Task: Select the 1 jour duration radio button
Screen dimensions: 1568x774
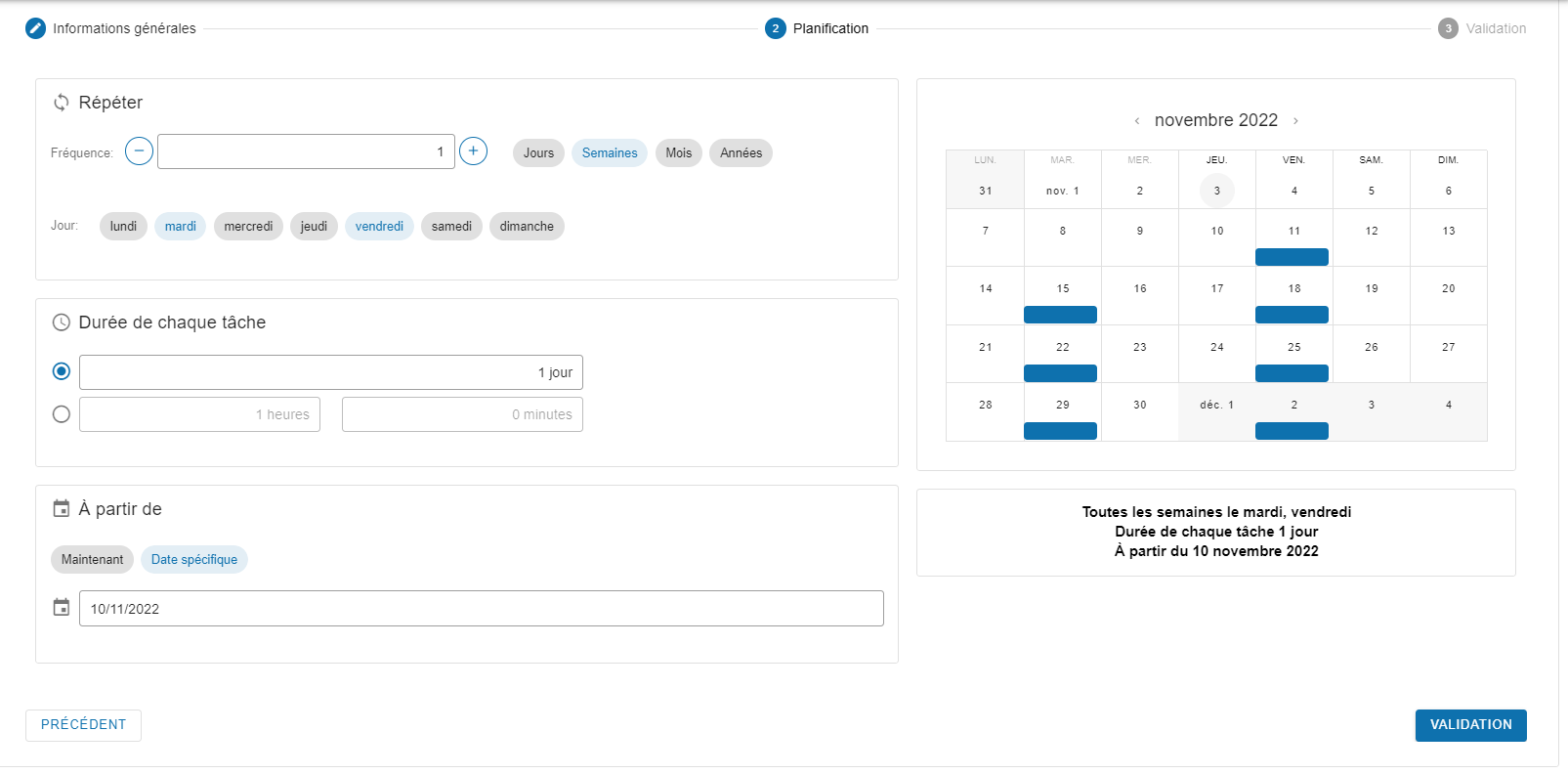Action: point(62,371)
